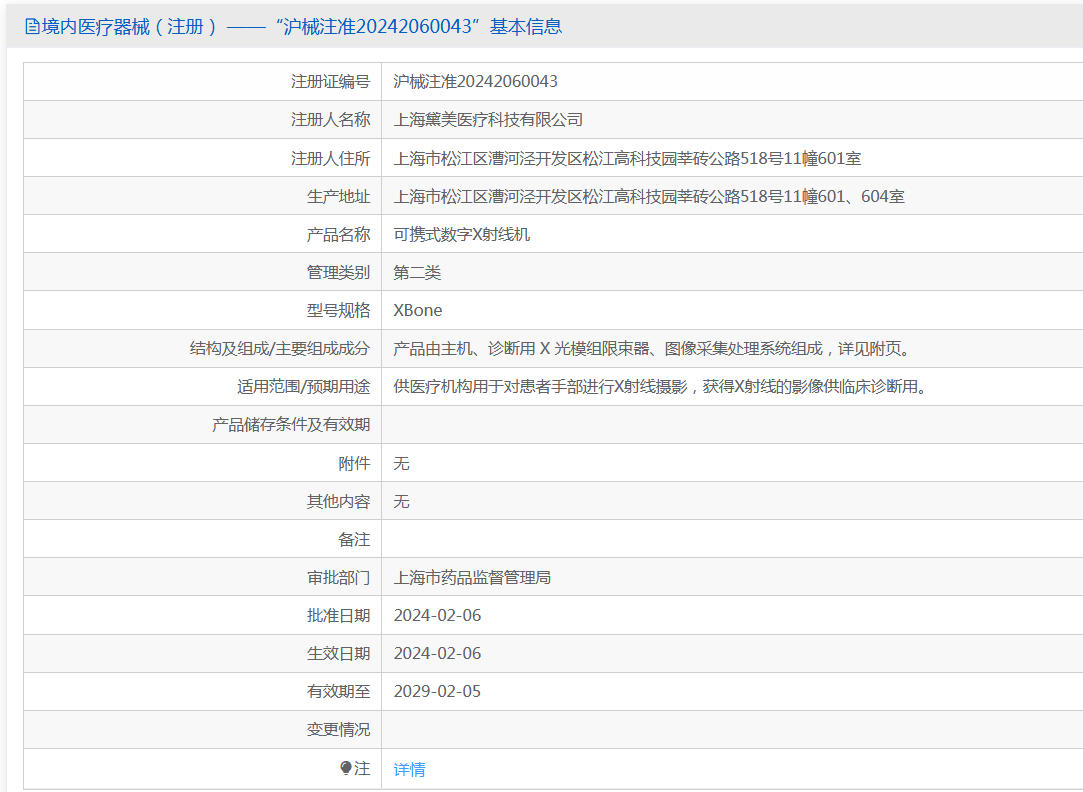1083x792 pixels.
Task: Select the 无 value in 附件 row
Action: pyautogui.click(x=401, y=463)
